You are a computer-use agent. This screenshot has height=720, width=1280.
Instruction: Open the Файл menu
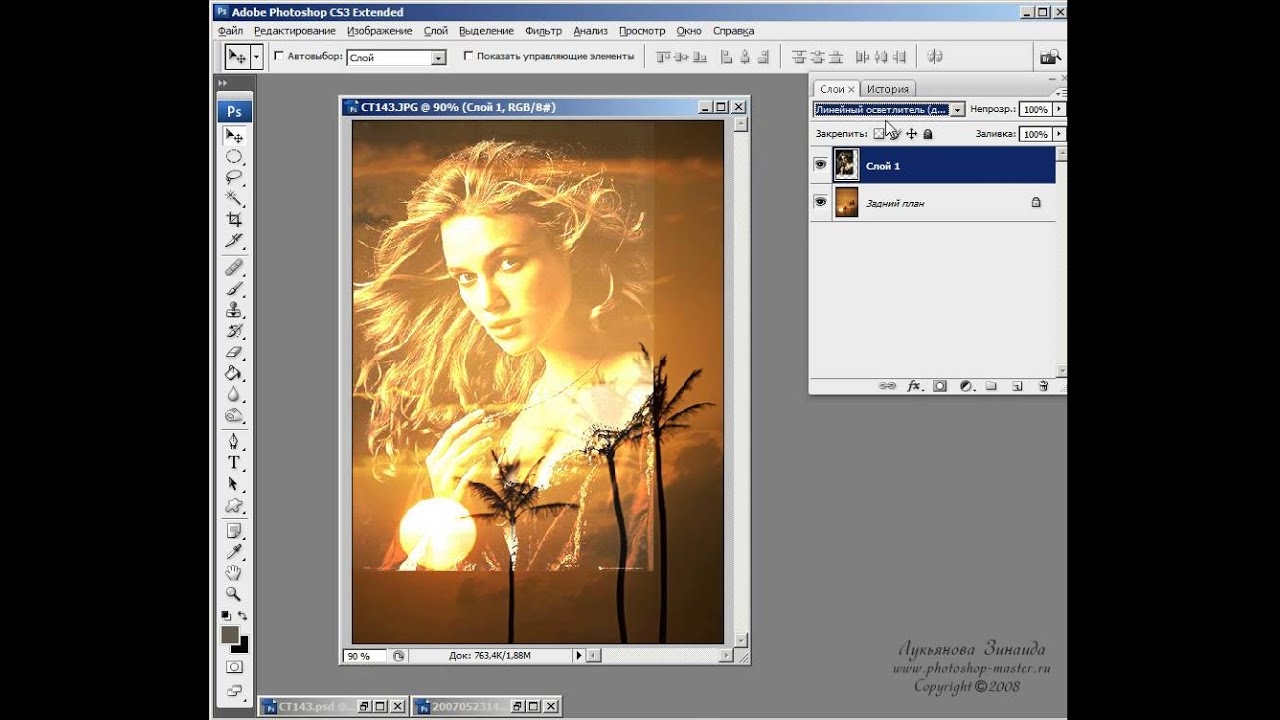point(230,31)
